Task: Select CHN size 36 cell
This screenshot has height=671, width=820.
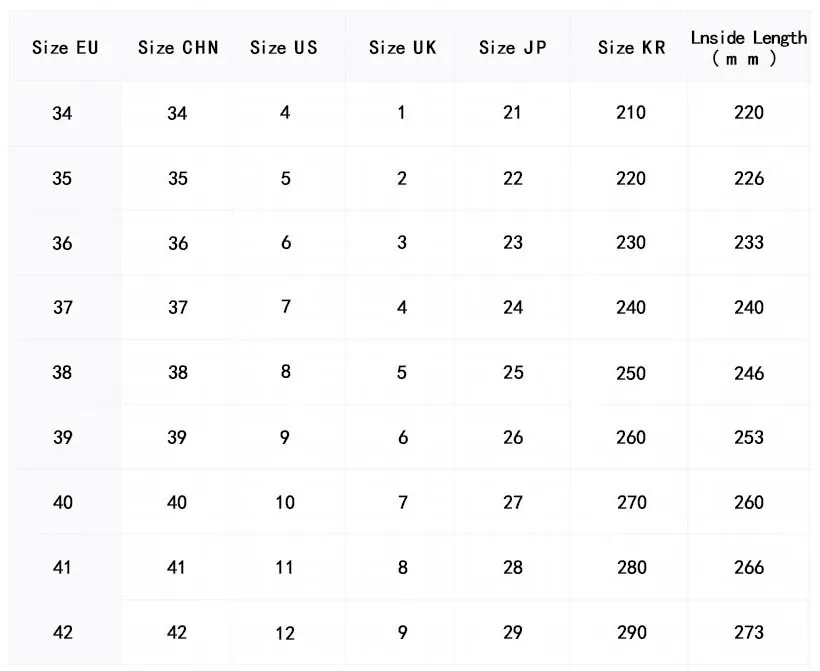Action: tap(178, 243)
